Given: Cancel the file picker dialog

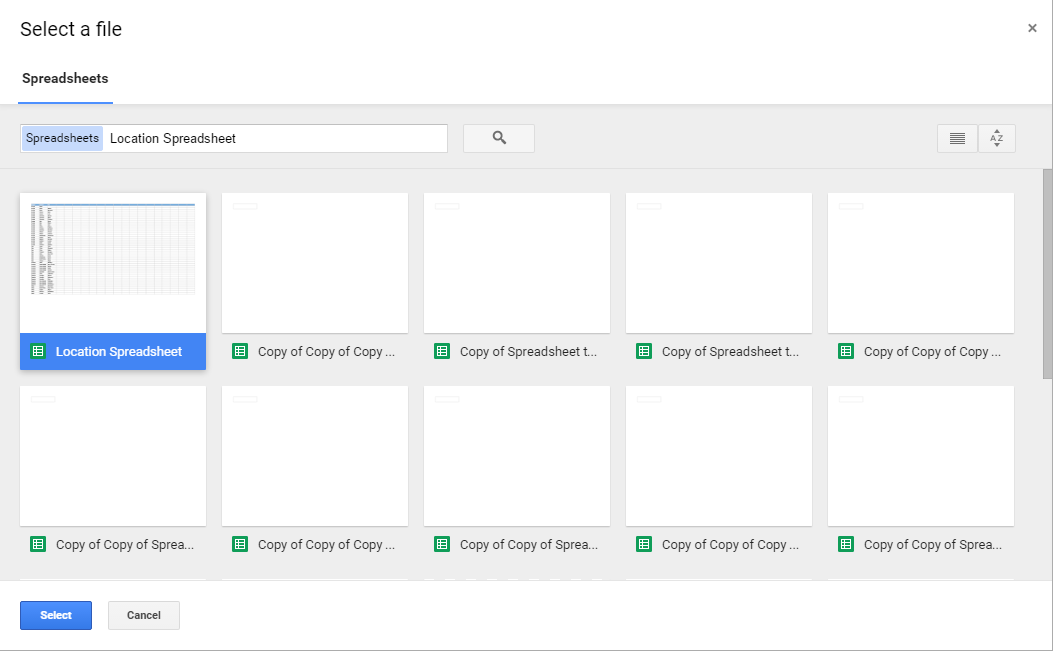Looking at the screenshot, I should point(143,615).
